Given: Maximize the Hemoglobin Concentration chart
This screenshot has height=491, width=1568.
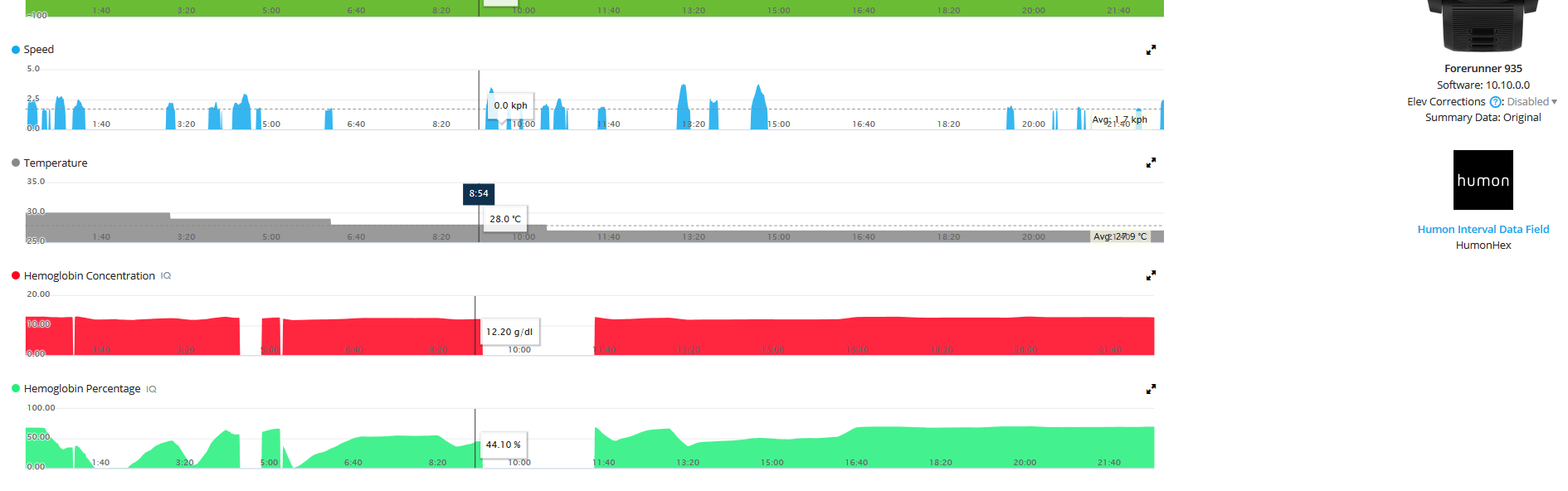Looking at the screenshot, I should (1151, 276).
